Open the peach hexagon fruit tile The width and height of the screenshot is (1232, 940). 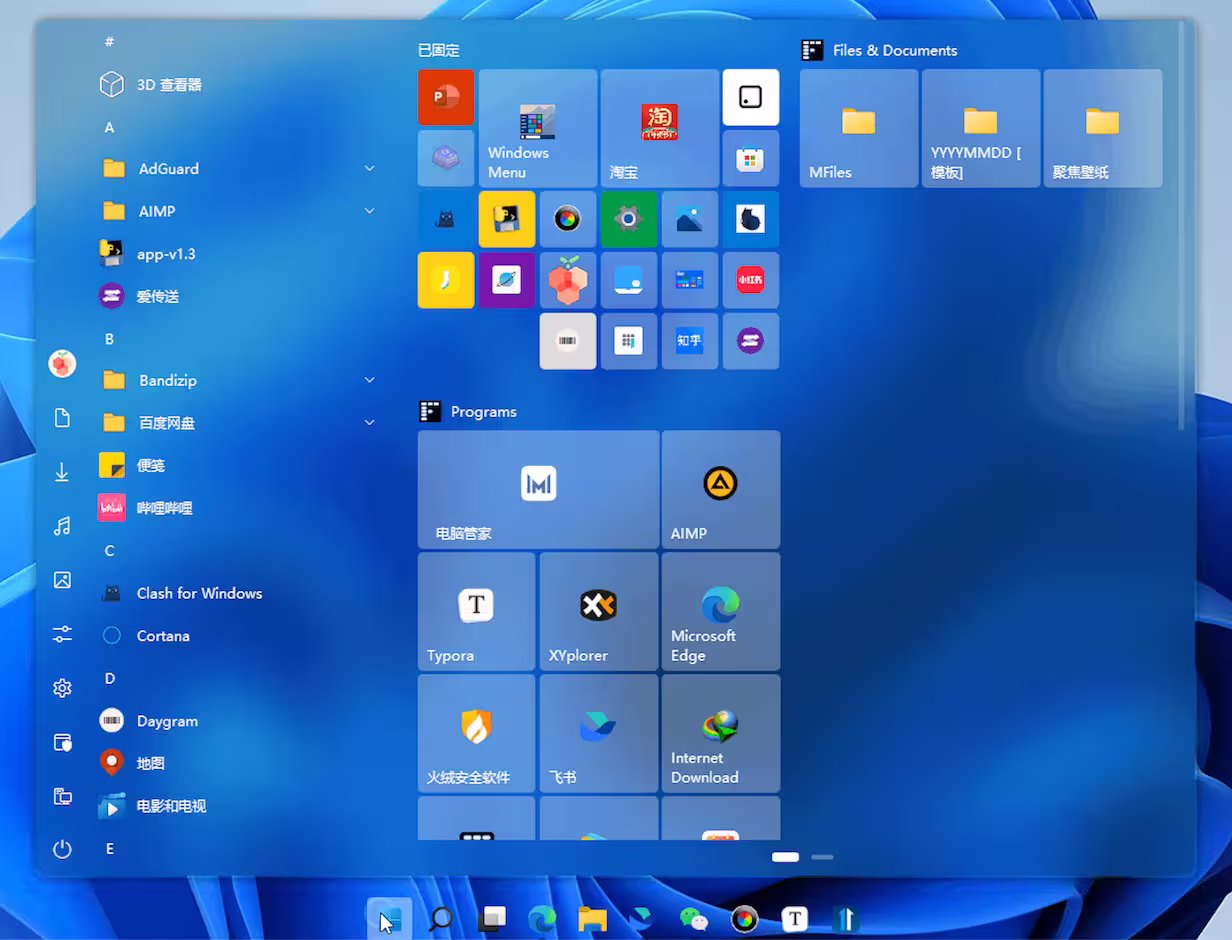(x=568, y=280)
